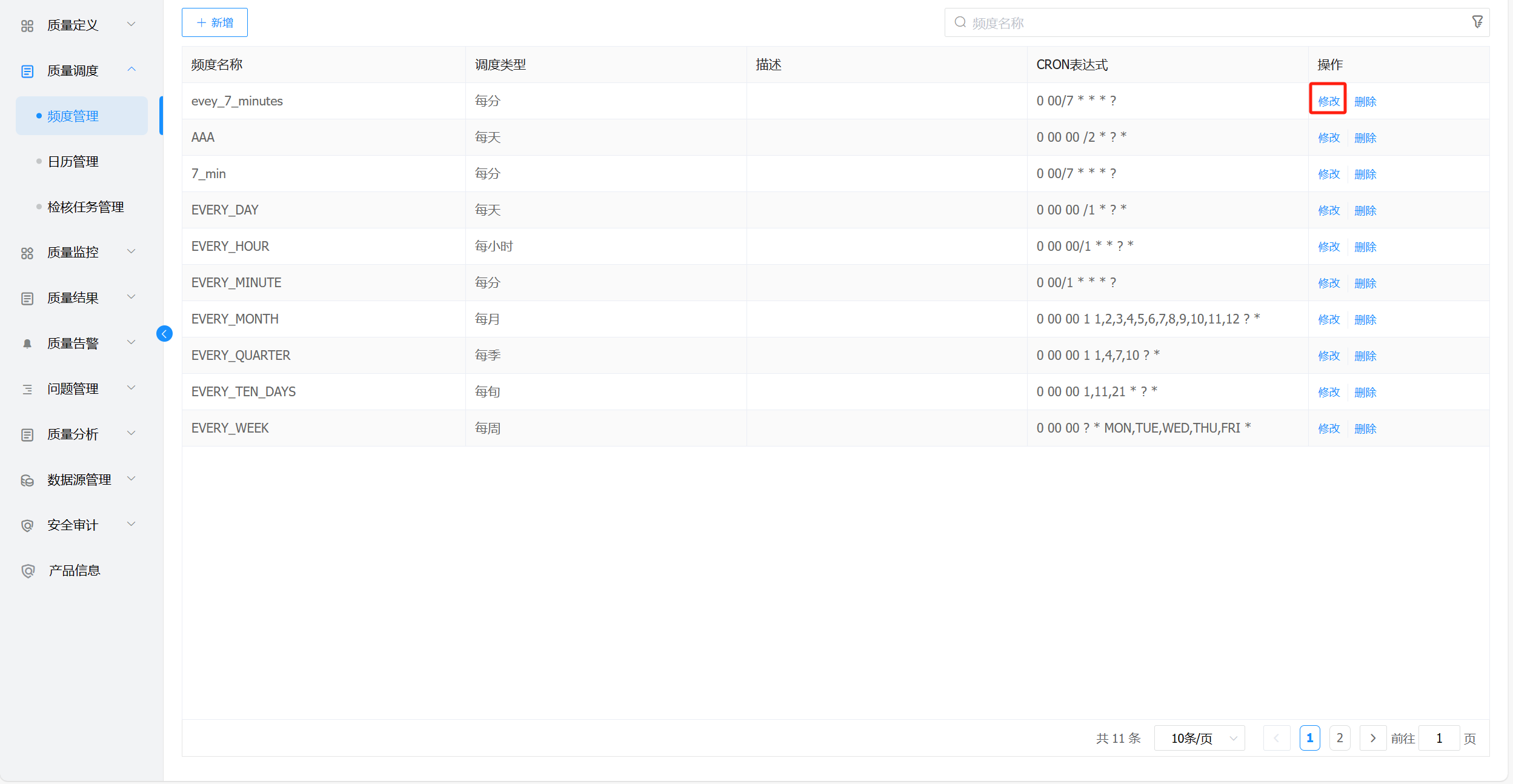1513x784 pixels.
Task: Click the filter funnel icon in search bar
Action: pos(1477,22)
